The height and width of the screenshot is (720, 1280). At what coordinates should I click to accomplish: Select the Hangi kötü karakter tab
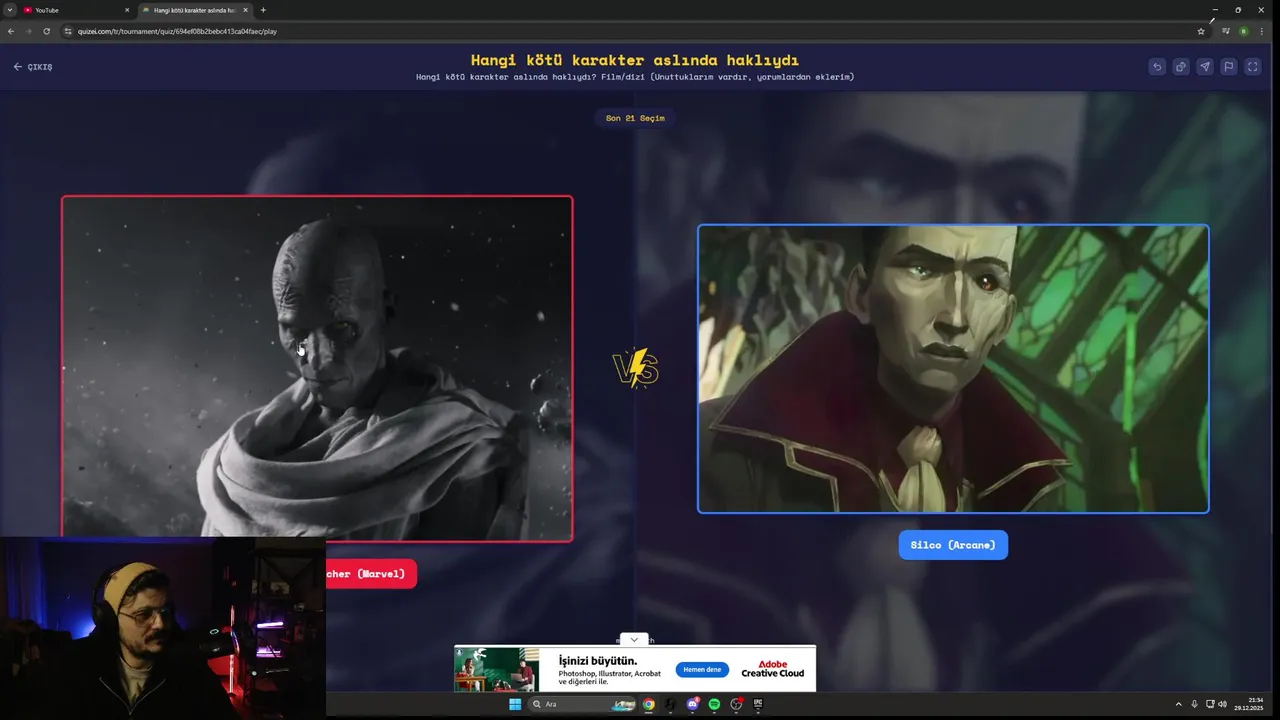(194, 10)
